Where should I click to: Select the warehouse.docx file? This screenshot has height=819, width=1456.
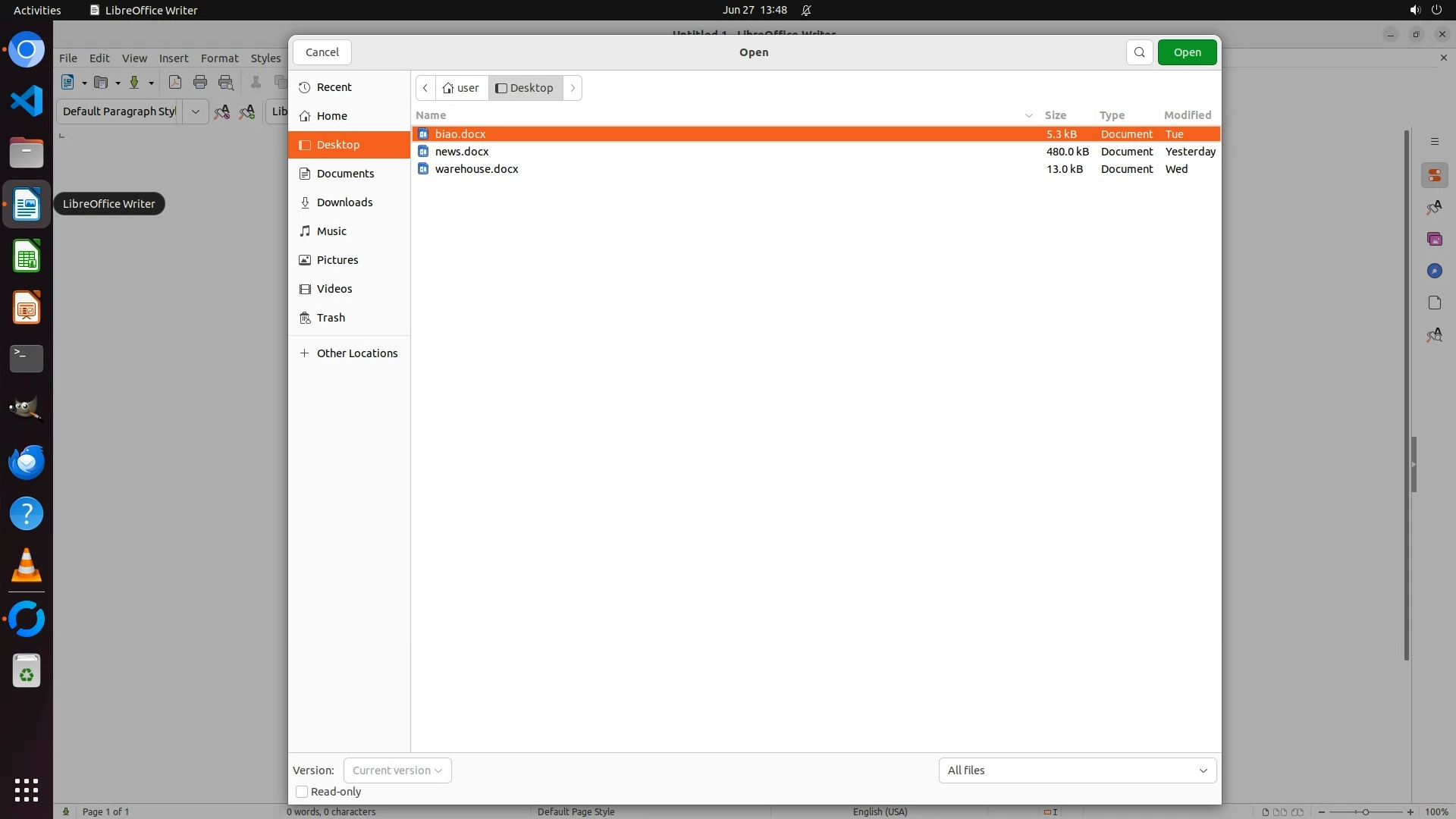476,169
